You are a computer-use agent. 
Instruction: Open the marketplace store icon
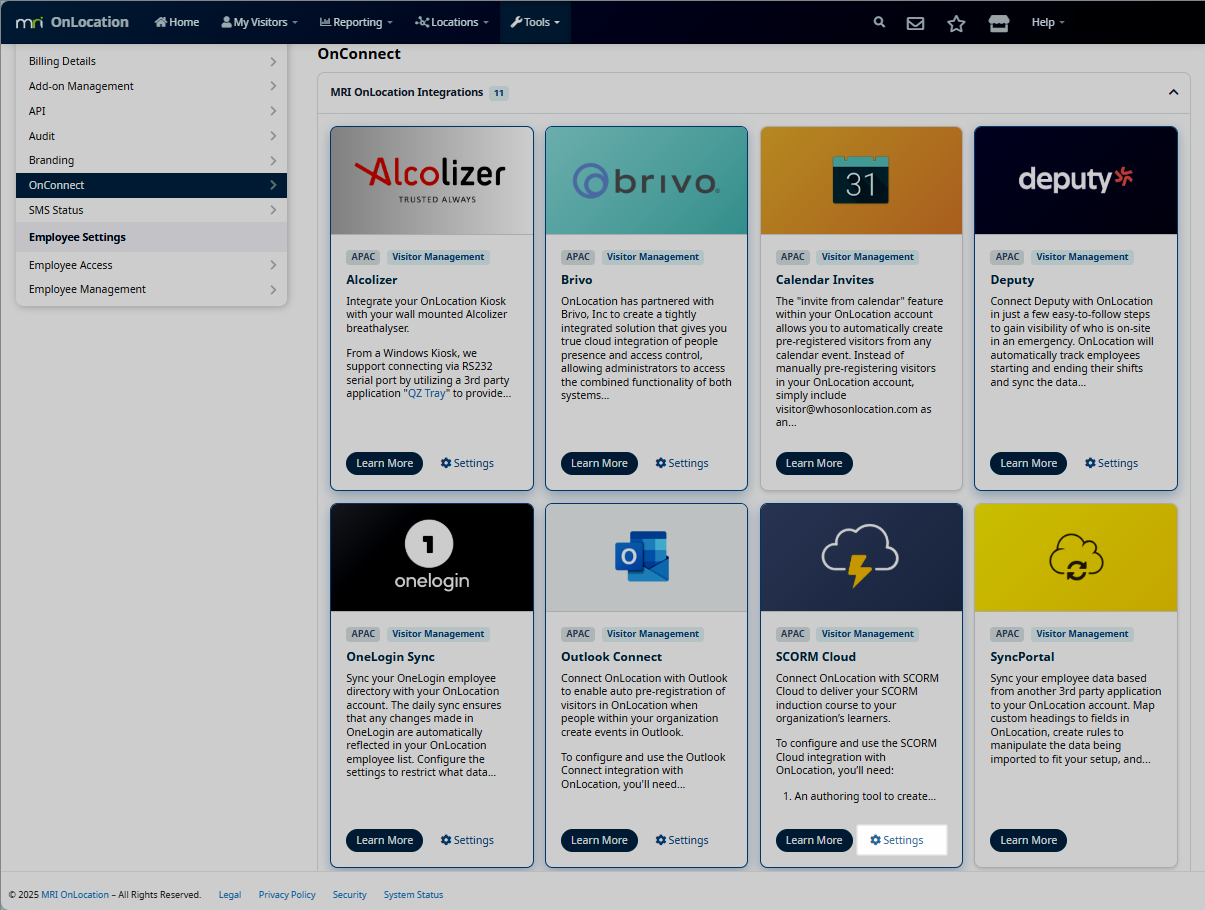click(x=998, y=23)
